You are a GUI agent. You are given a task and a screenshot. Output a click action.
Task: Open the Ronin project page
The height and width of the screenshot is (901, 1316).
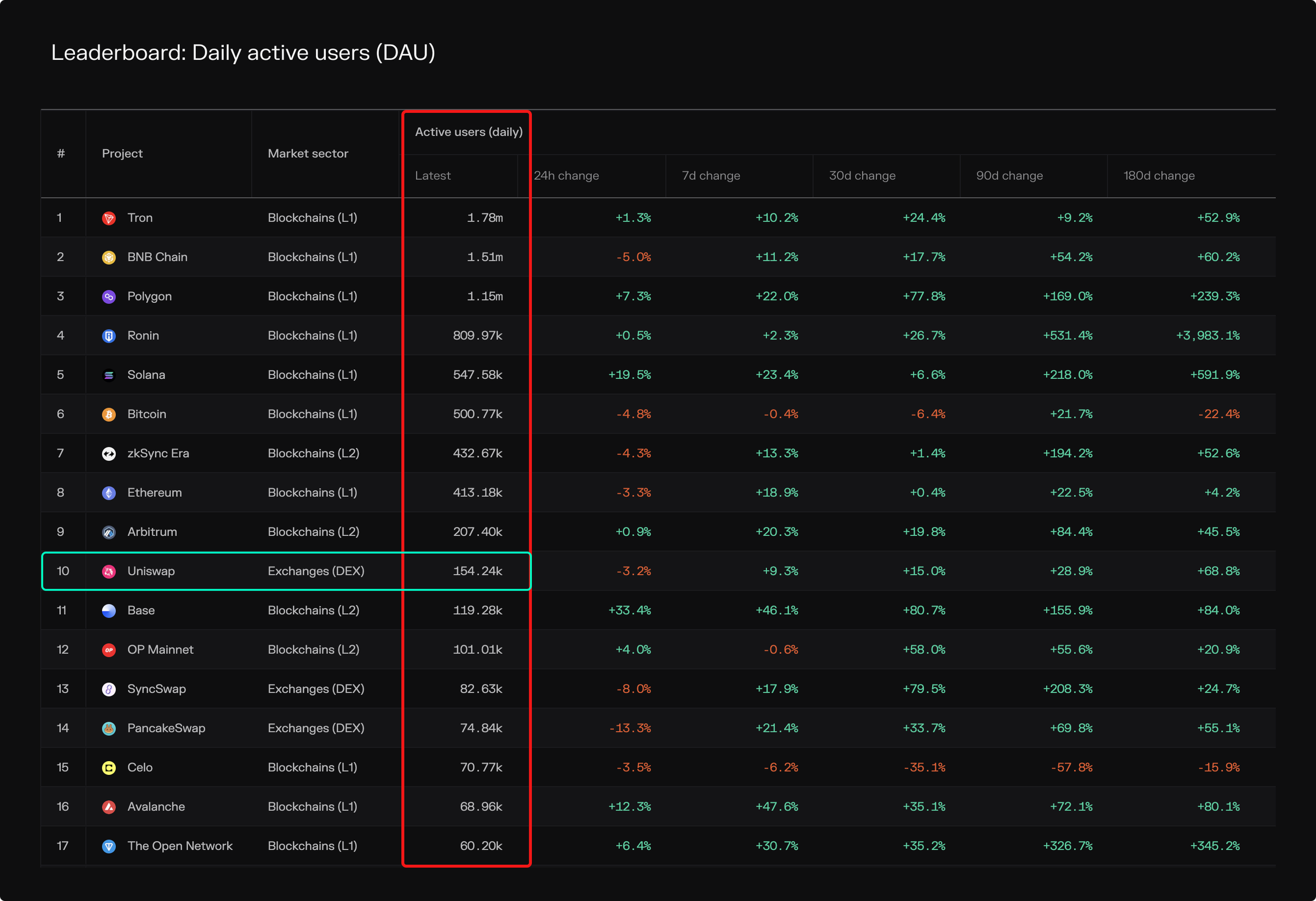[143, 335]
